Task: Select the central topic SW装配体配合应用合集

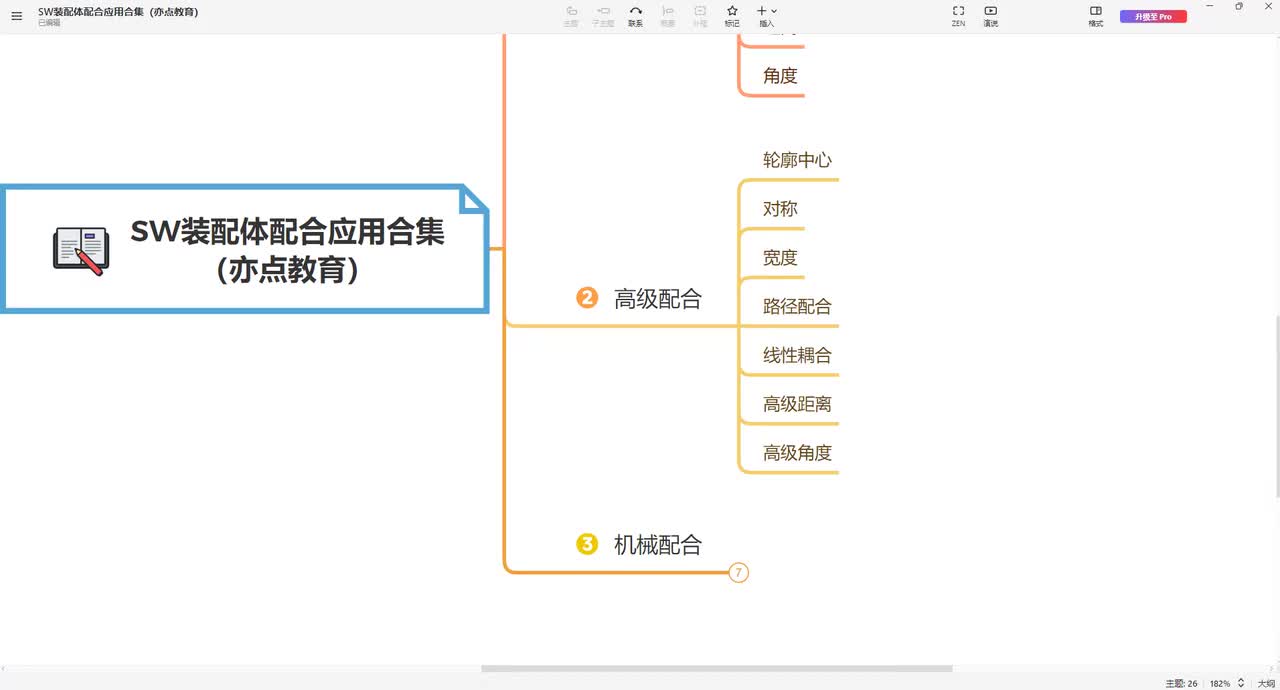Action: click(244, 249)
